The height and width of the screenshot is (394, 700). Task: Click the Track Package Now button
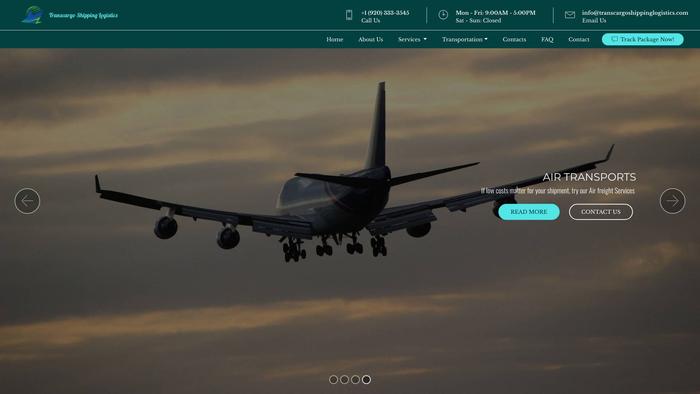642,39
